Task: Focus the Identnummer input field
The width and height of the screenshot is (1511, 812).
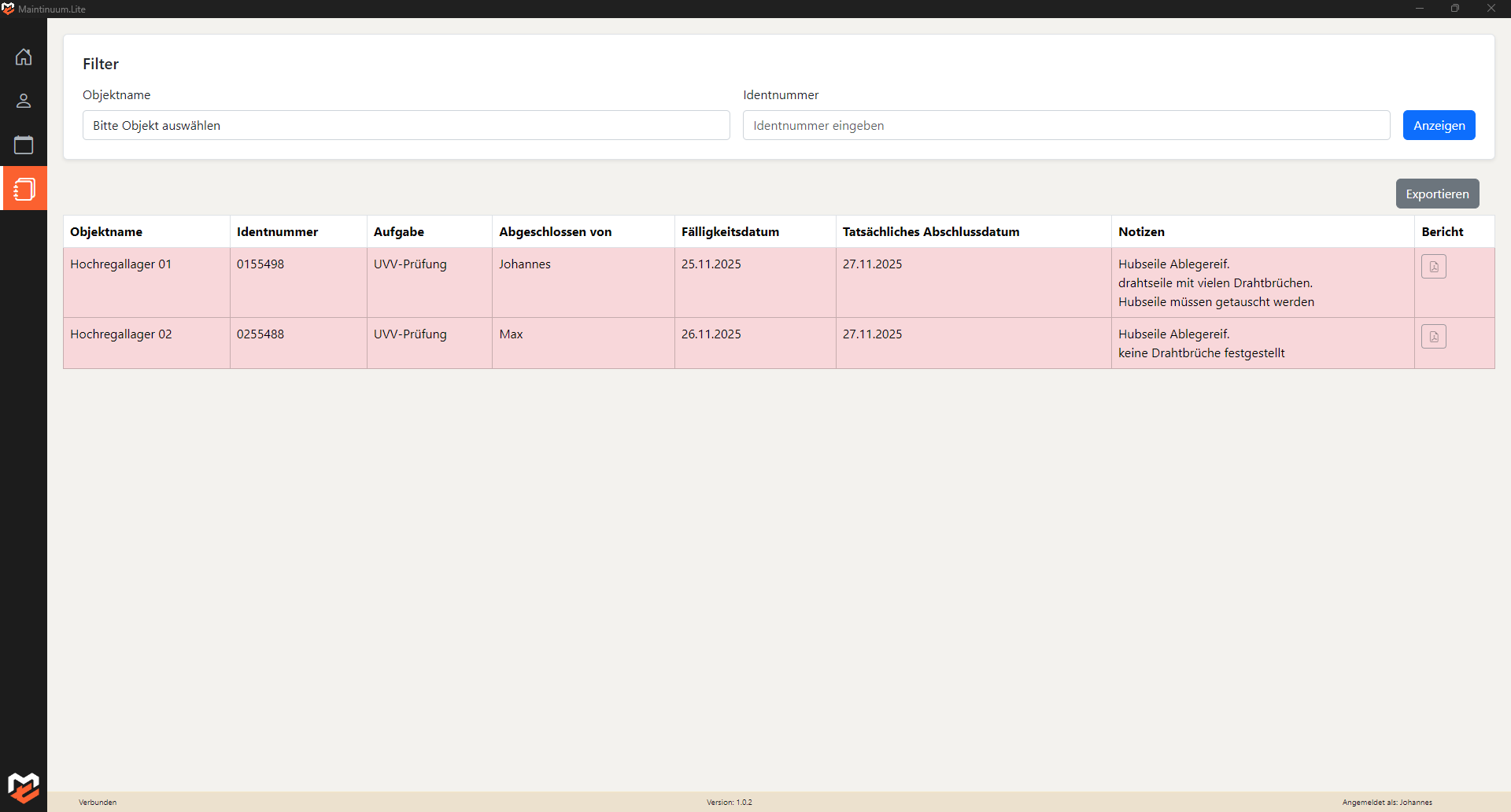Action: click(x=1066, y=125)
